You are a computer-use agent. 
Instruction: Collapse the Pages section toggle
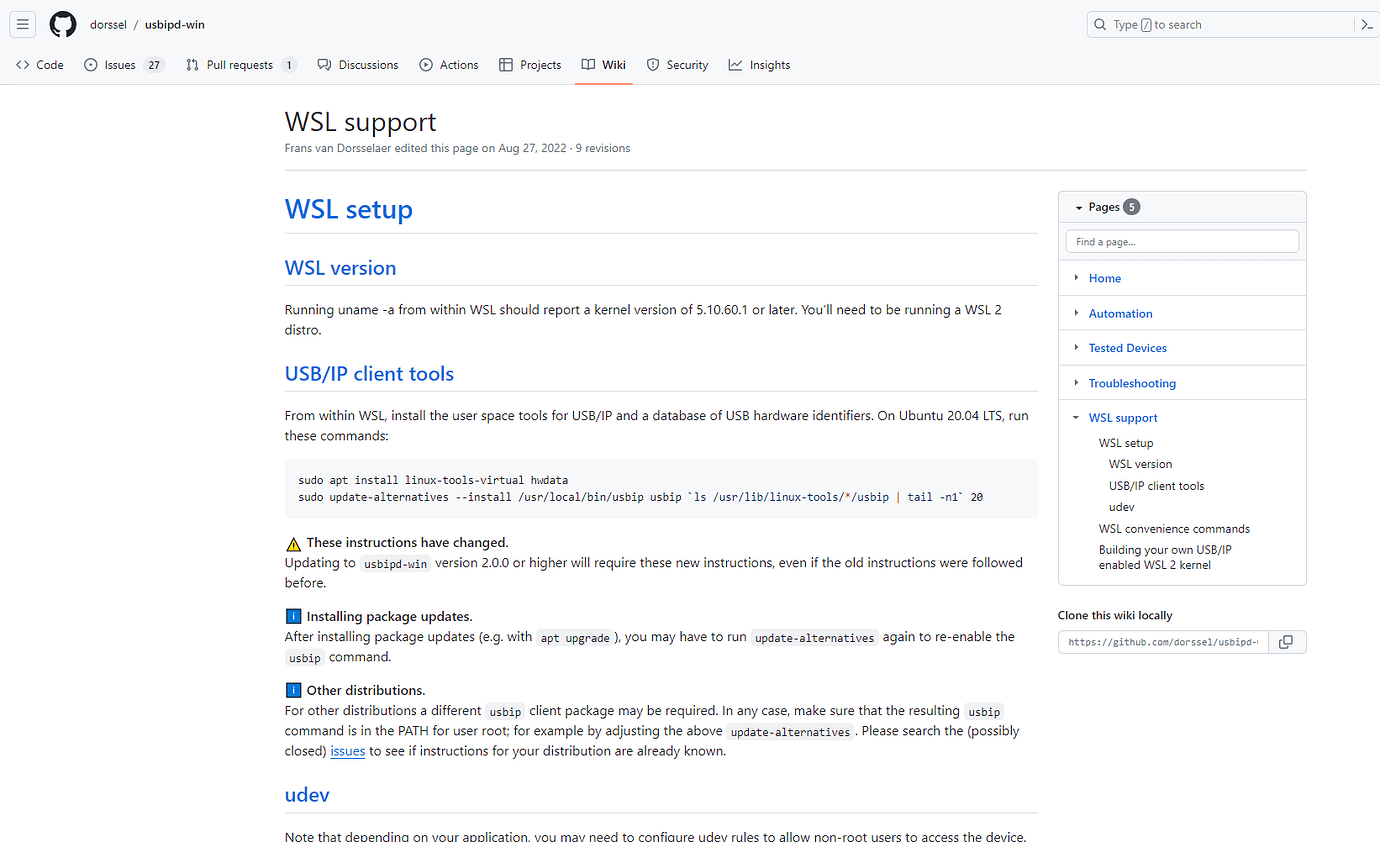point(1079,207)
